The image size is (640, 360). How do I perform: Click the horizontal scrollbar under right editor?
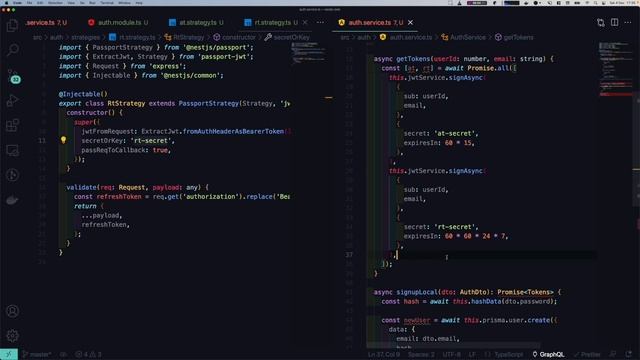(453, 345)
